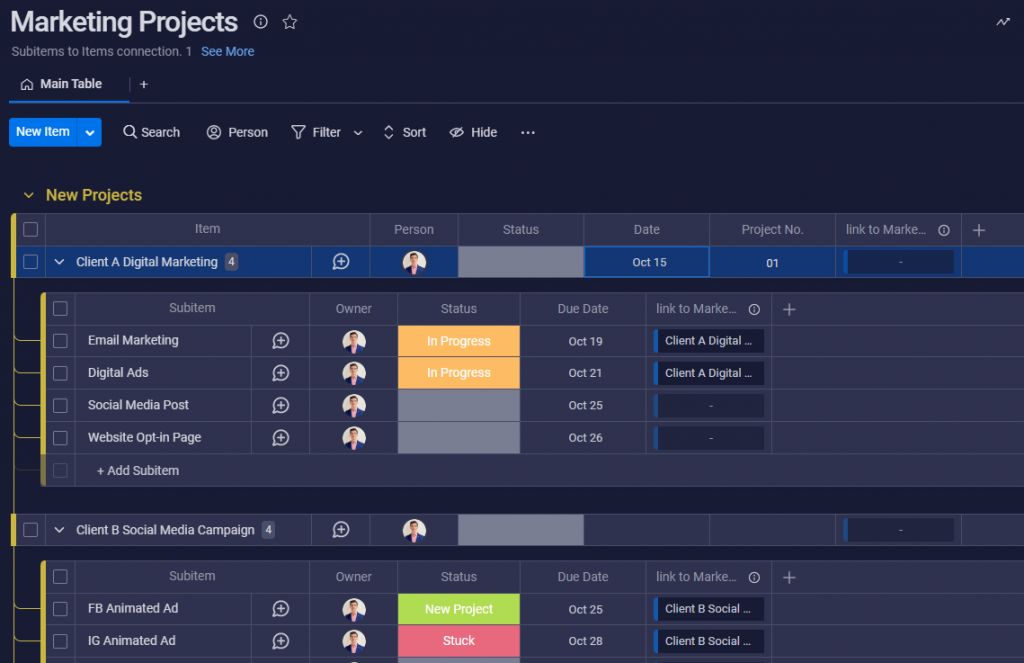
Task: Open updates for Digital Ads subitem
Action: [x=281, y=373]
